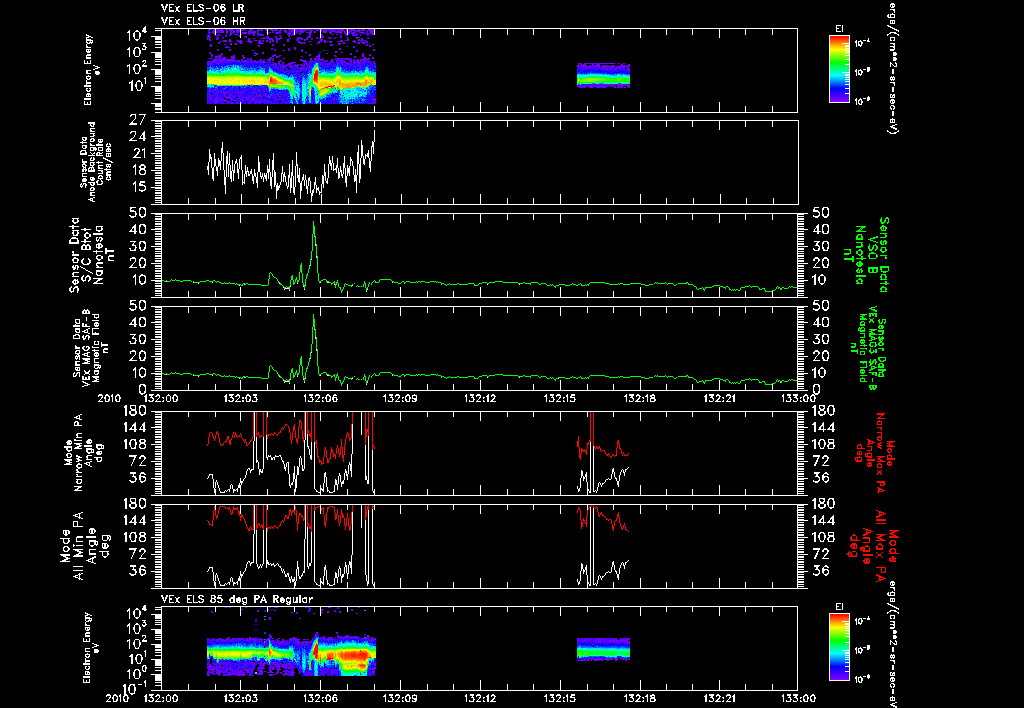The width and height of the screenshot is (1024, 708).
Task: Click '132:18' on the bottom spectrogram time axis
Action: tap(639, 698)
